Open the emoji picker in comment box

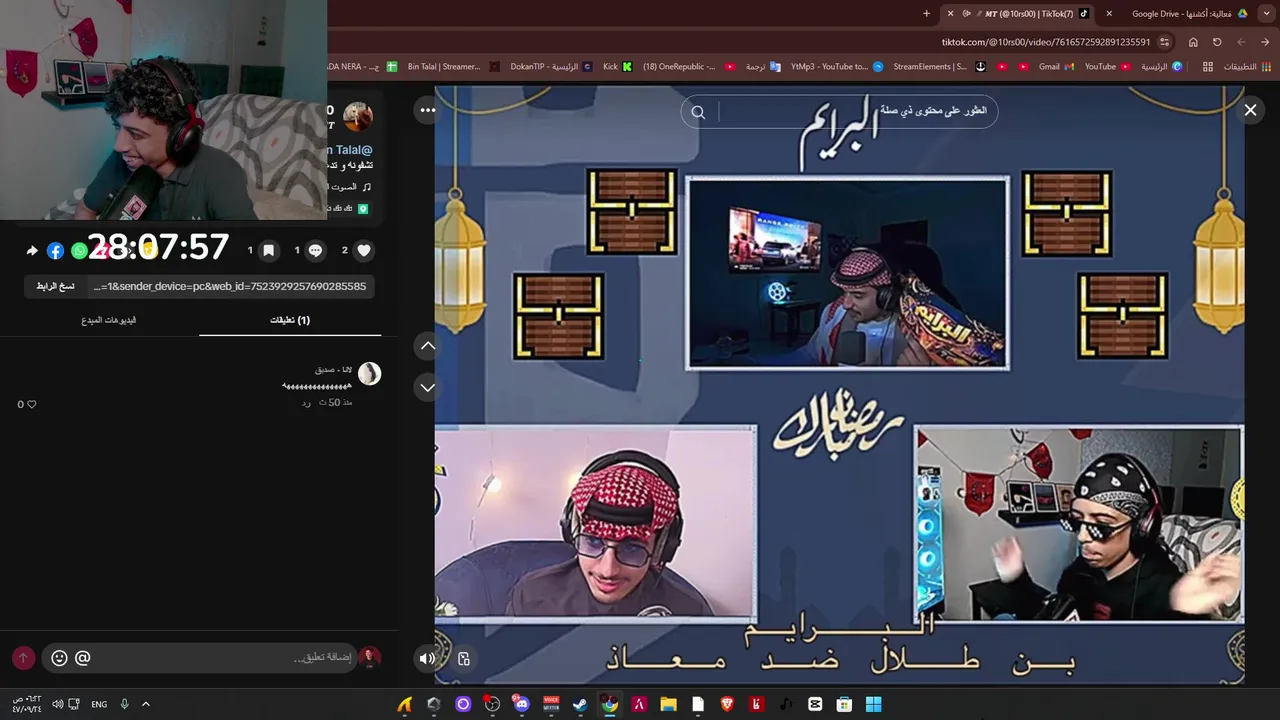pos(59,658)
